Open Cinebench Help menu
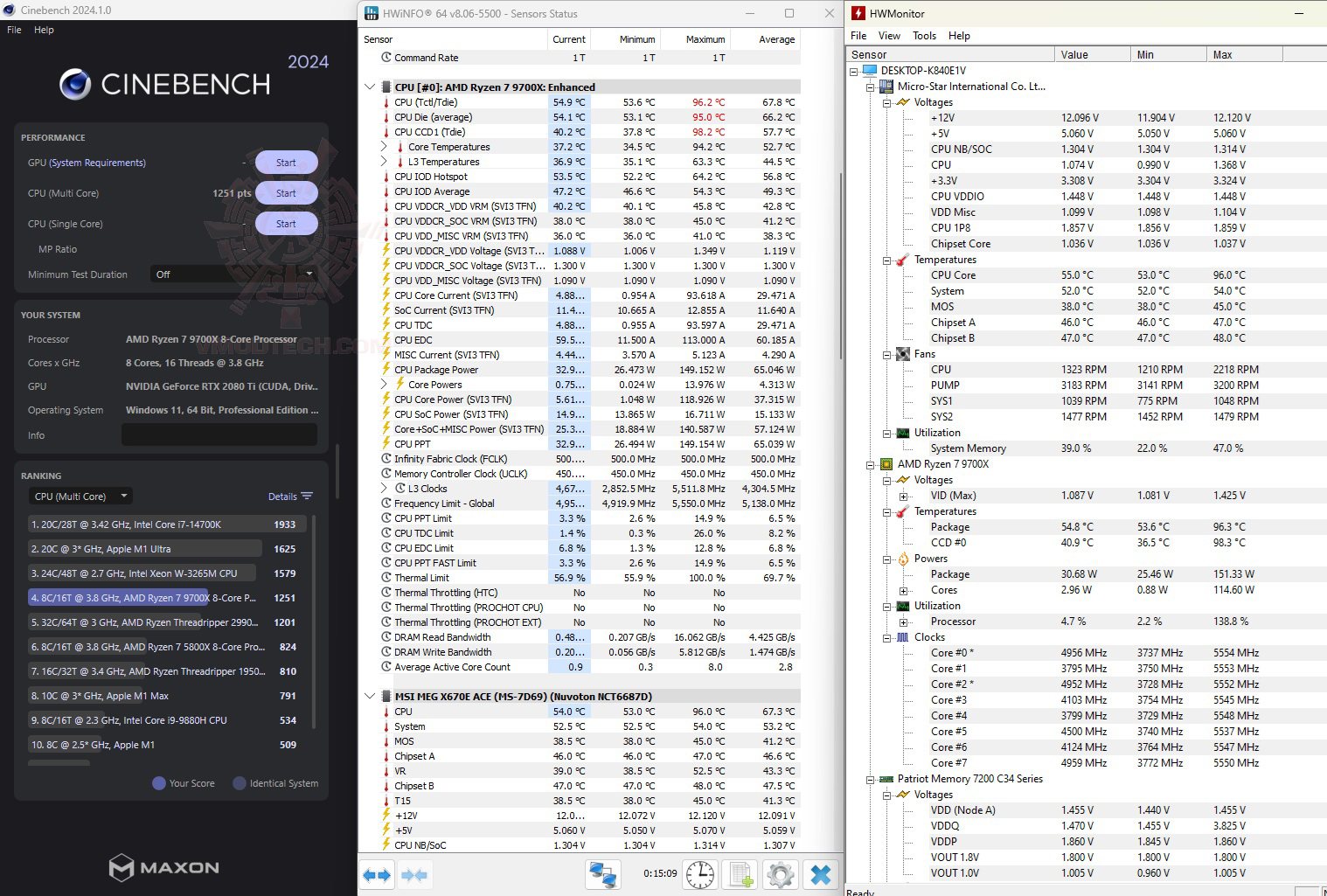The height and width of the screenshot is (896, 1327). (44, 30)
